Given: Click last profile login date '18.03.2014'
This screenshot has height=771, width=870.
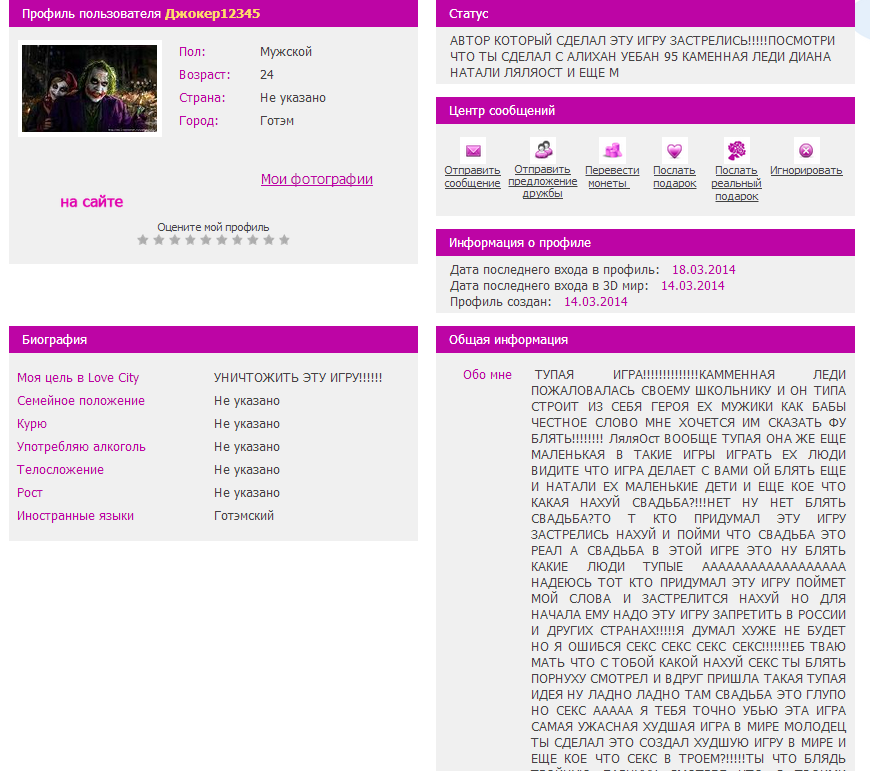Looking at the screenshot, I should click(x=704, y=270).
